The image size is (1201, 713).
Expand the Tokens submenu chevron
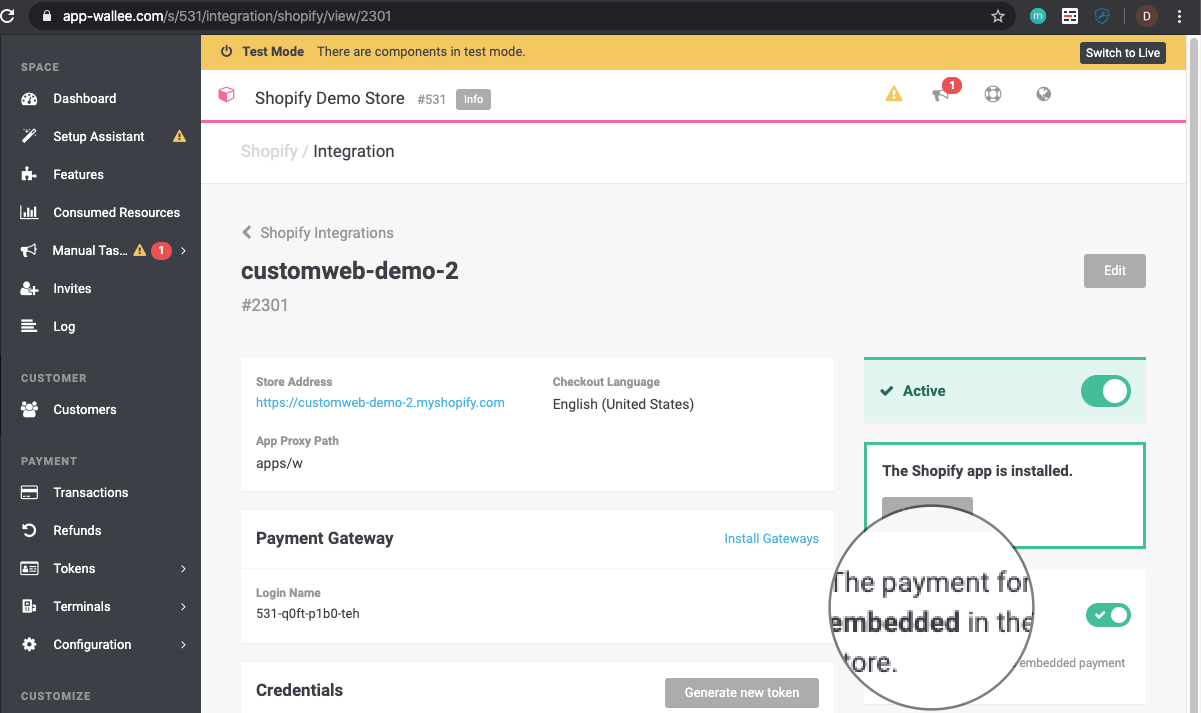click(184, 569)
